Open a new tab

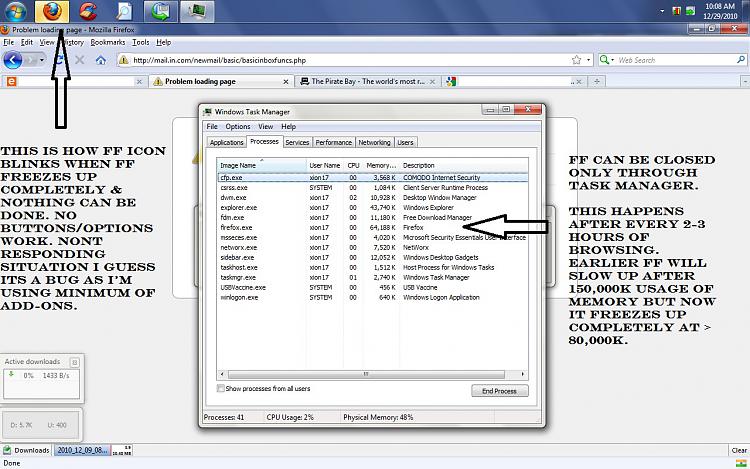(x=596, y=81)
